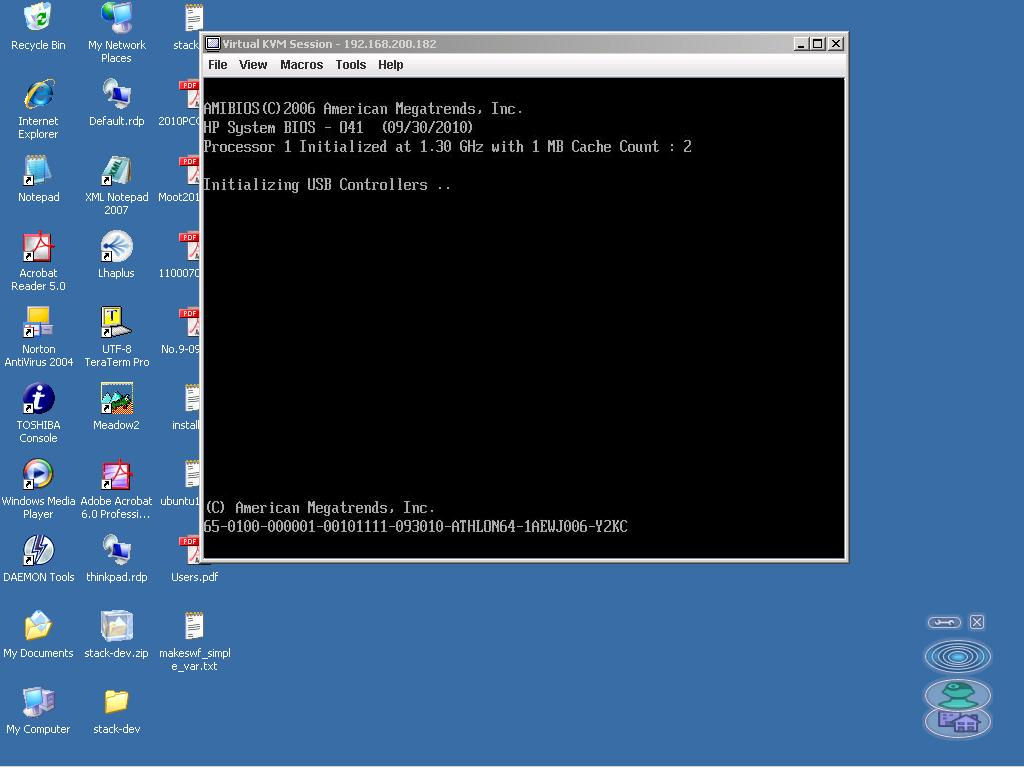Select the Adobe Acrobat 6.0 Professional shortcut
The image size is (1024, 768).
point(117,475)
